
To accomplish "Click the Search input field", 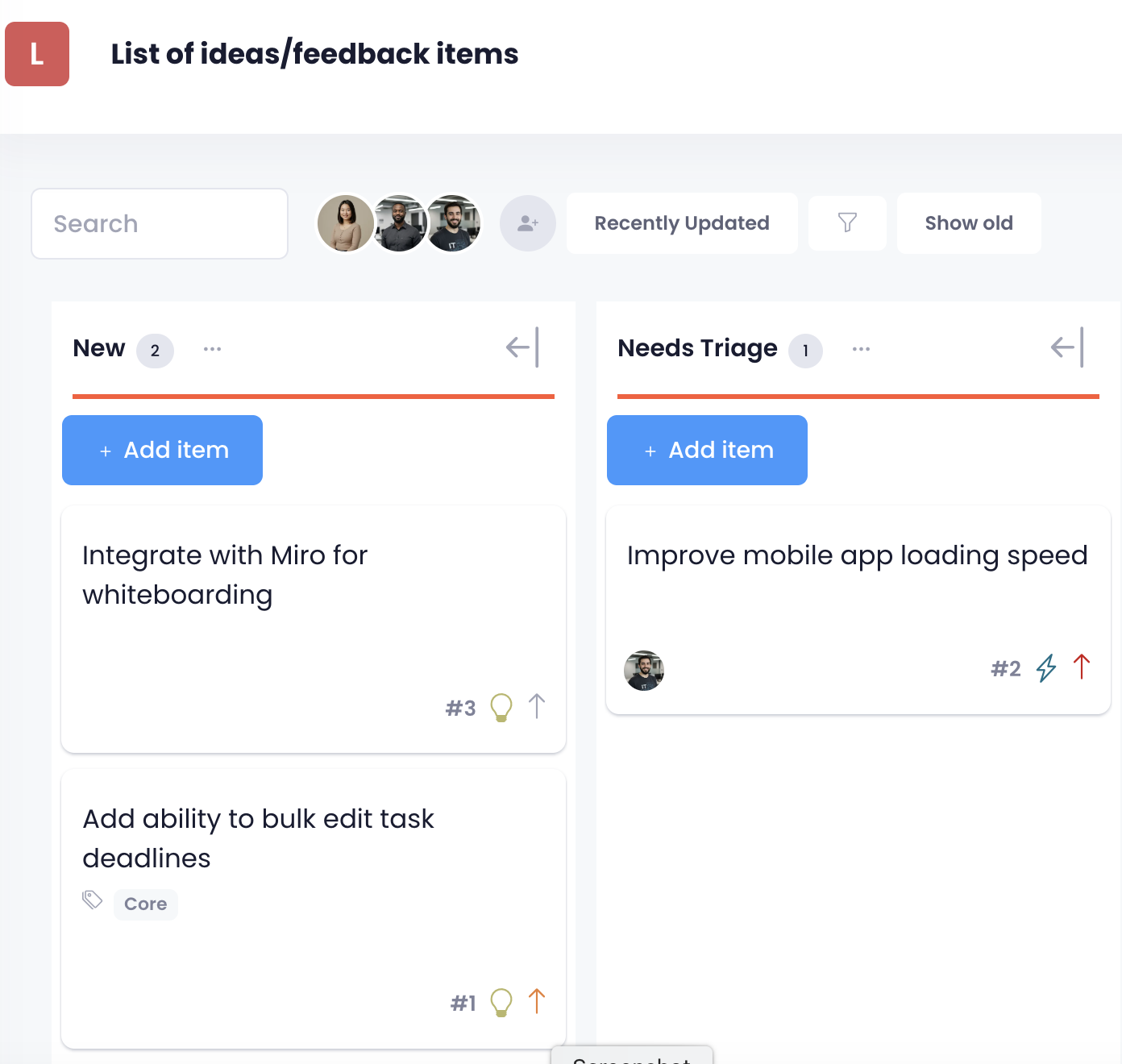I will (x=159, y=223).
